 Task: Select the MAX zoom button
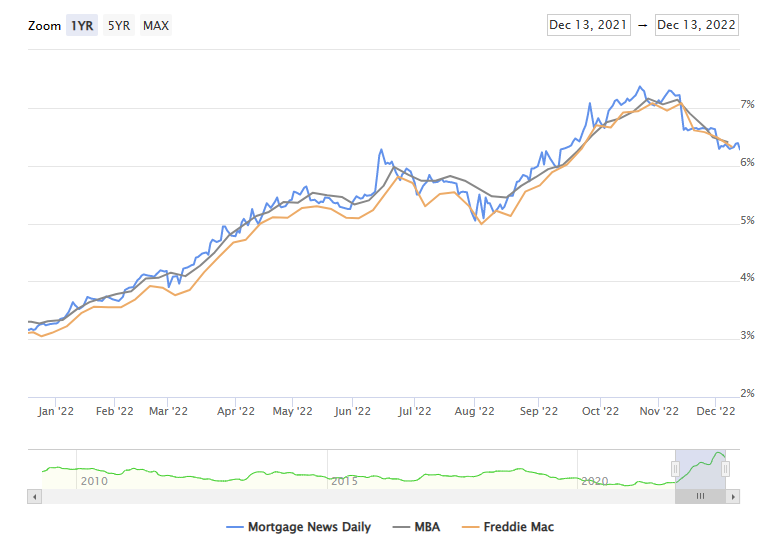coord(156,25)
